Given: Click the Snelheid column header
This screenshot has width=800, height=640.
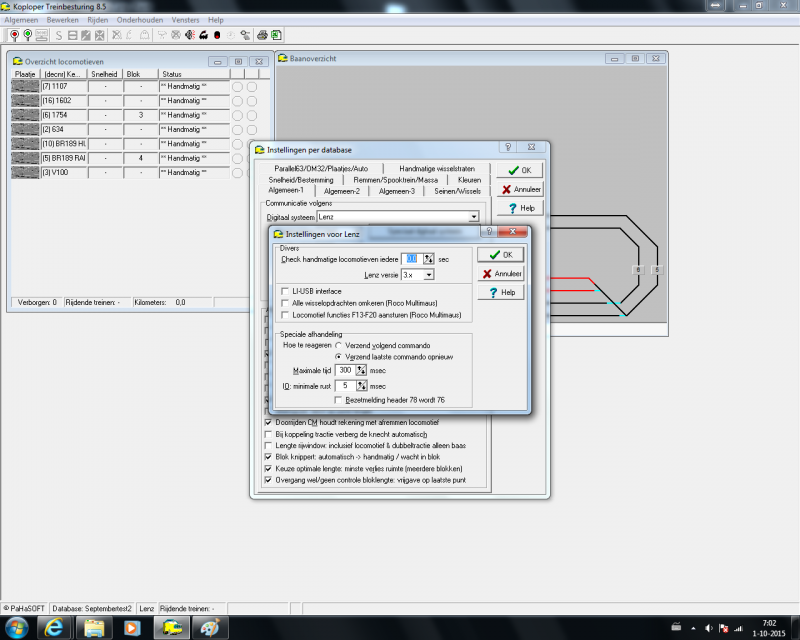Looking at the screenshot, I should [x=105, y=74].
